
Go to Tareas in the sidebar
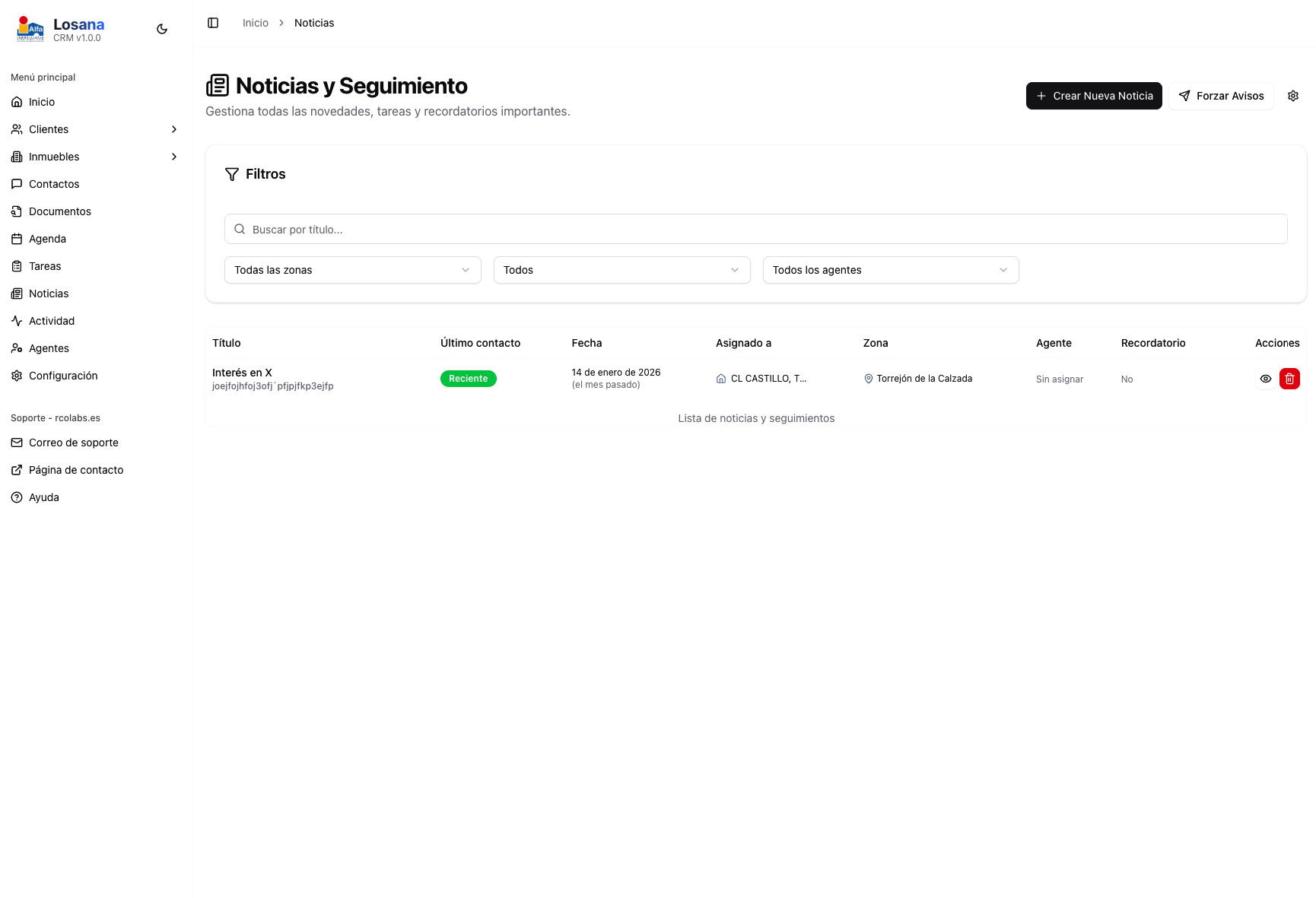[x=45, y=266]
